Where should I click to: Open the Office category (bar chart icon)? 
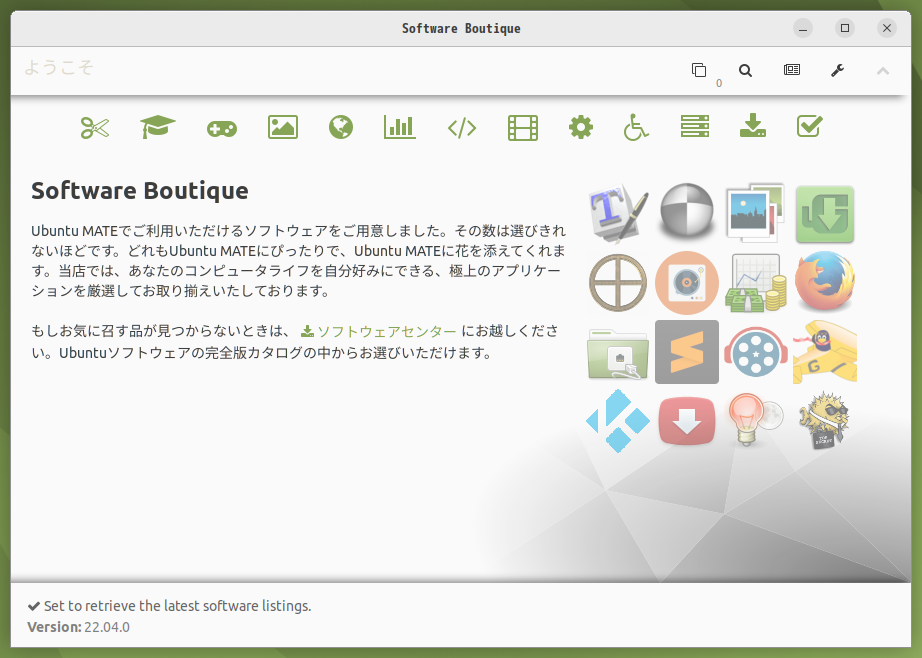tap(400, 127)
